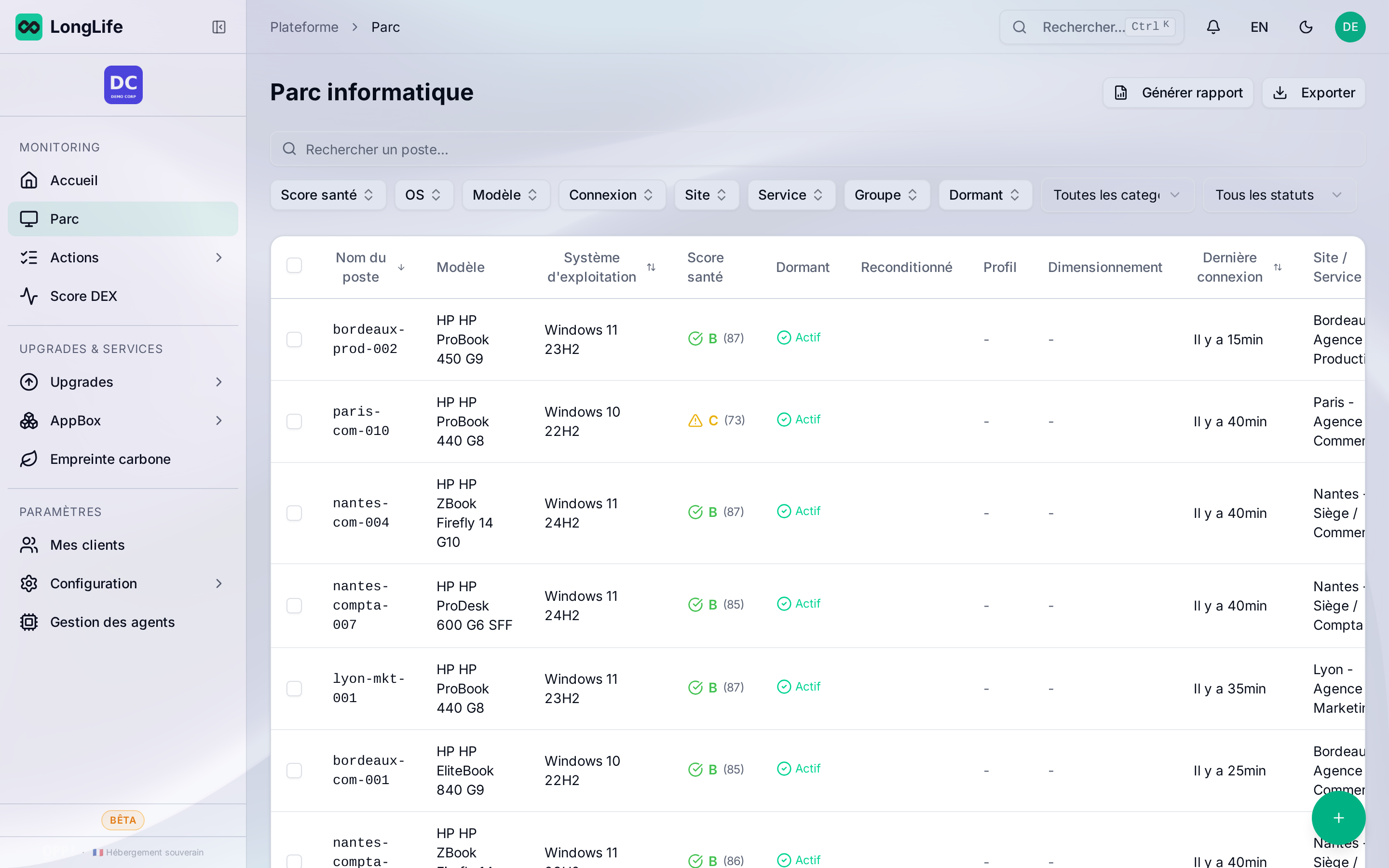Click the floating green plus button

pos(1338,818)
